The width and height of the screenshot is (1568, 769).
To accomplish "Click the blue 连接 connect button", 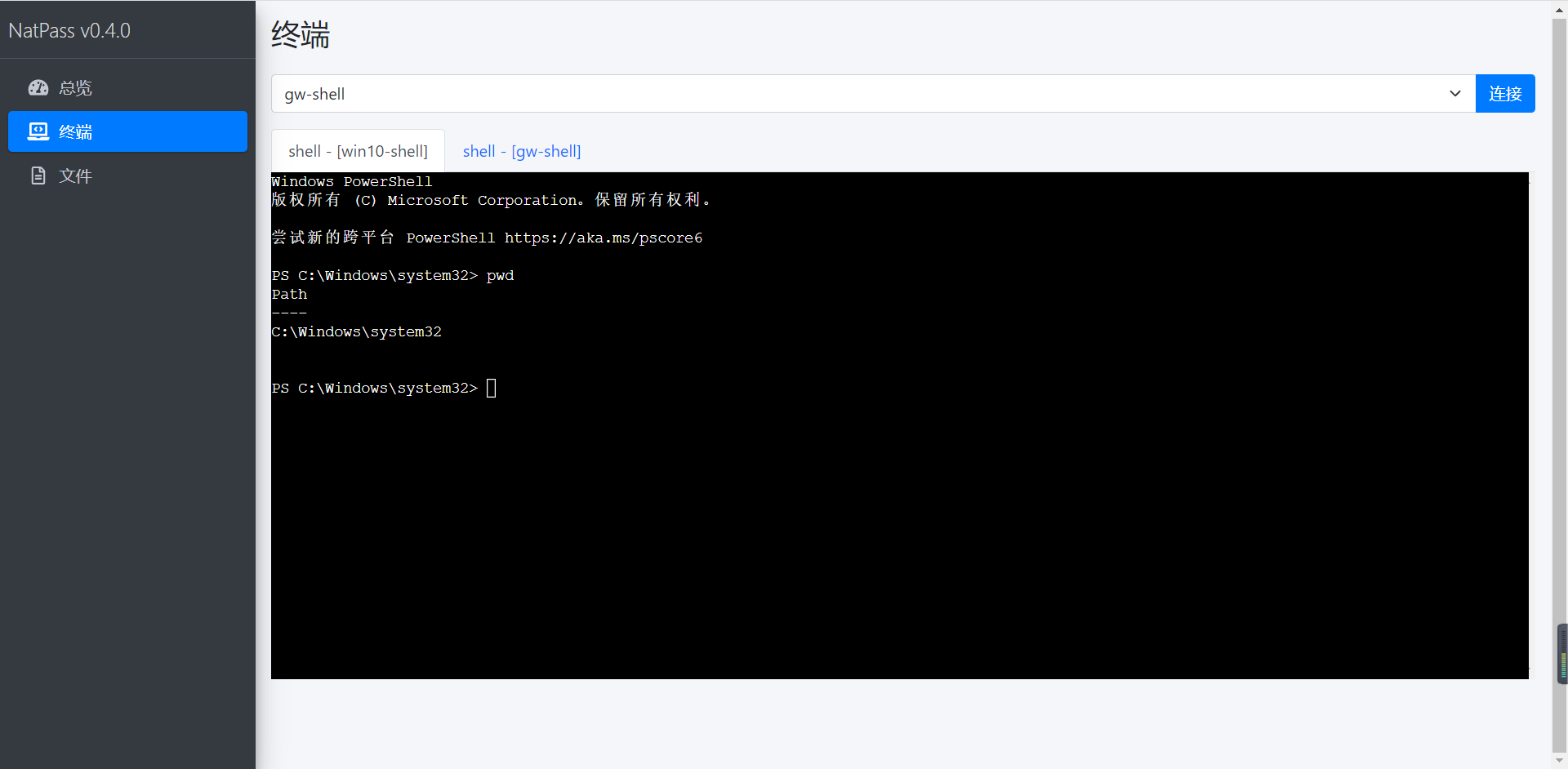I will [1505, 94].
